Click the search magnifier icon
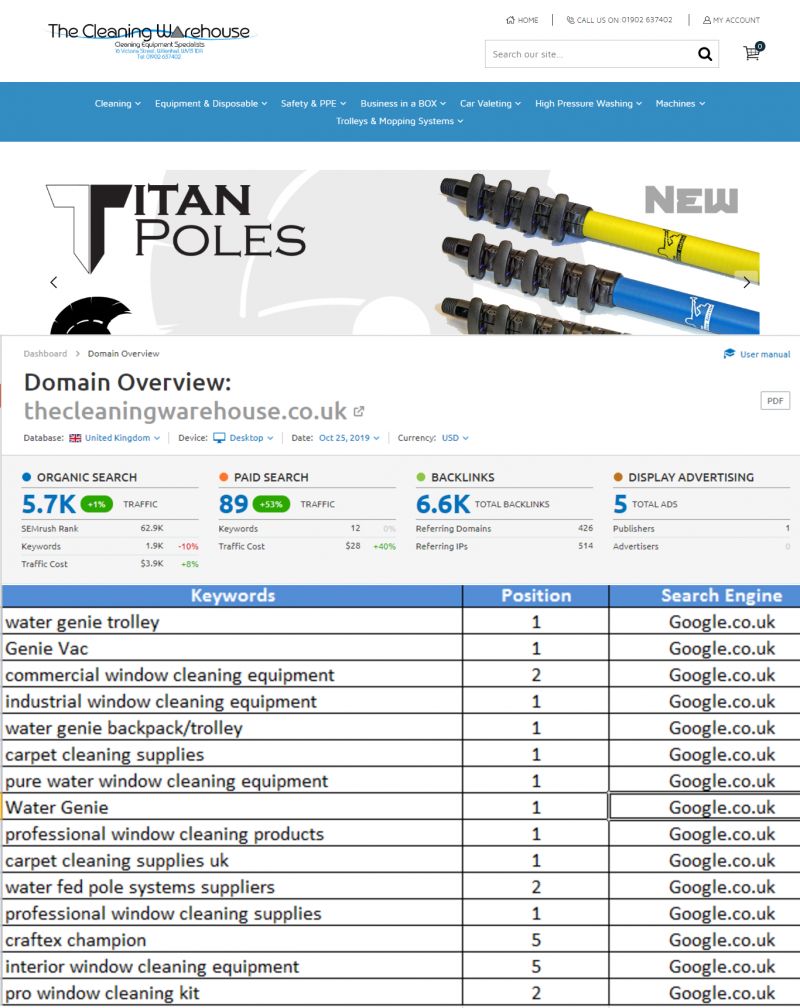Image resolution: width=800 pixels, height=1008 pixels. coord(705,54)
